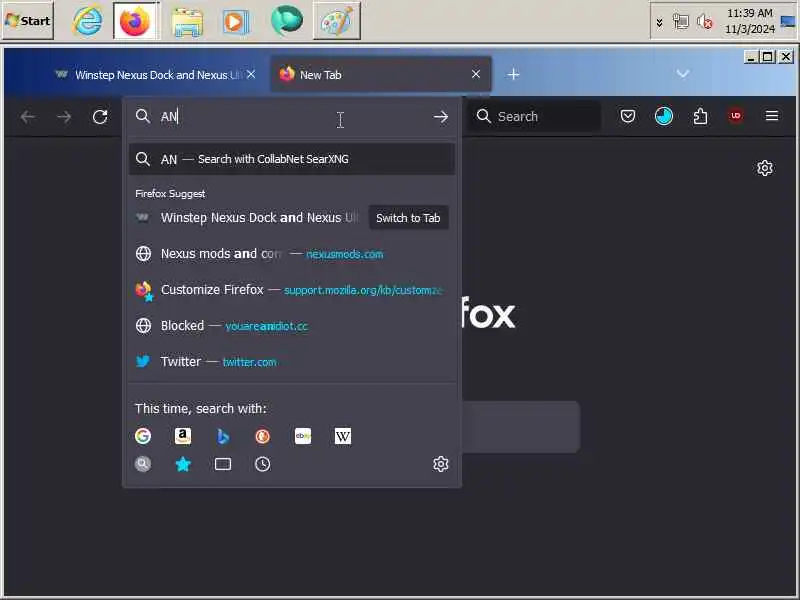Show hidden system tray icons
Viewport: 800px width, 600px height.
659,22
